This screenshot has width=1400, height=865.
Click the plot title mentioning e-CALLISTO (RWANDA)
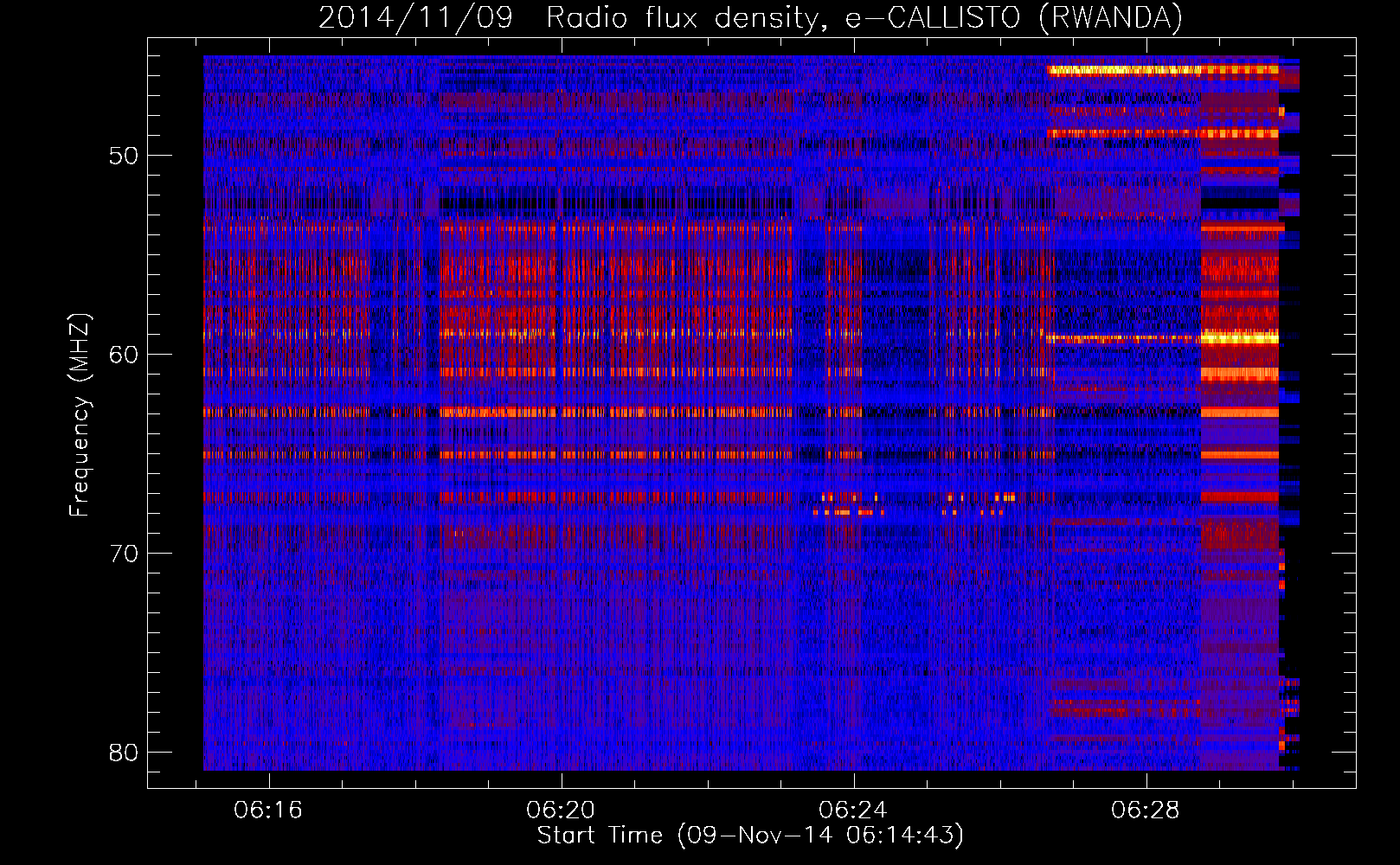click(x=750, y=18)
